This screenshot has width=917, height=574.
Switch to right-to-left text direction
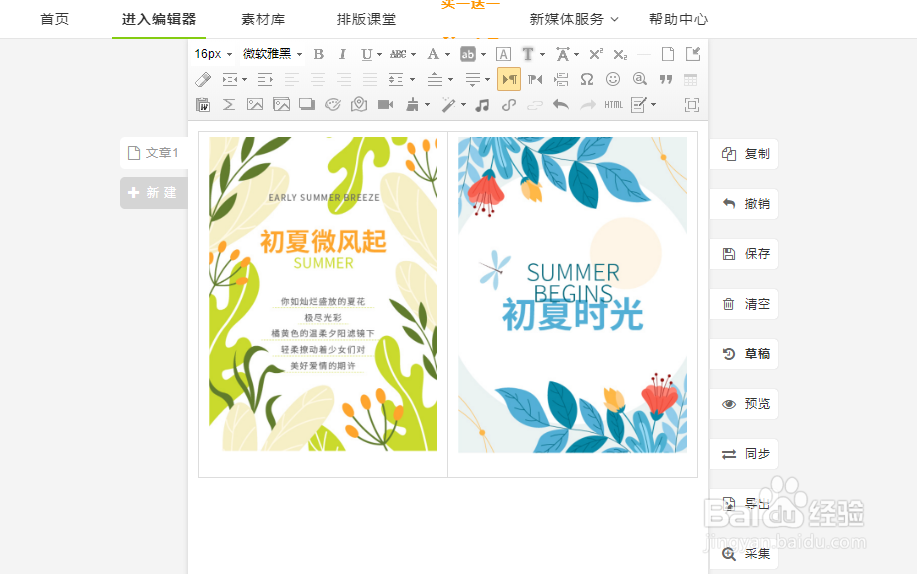[535, 80]
